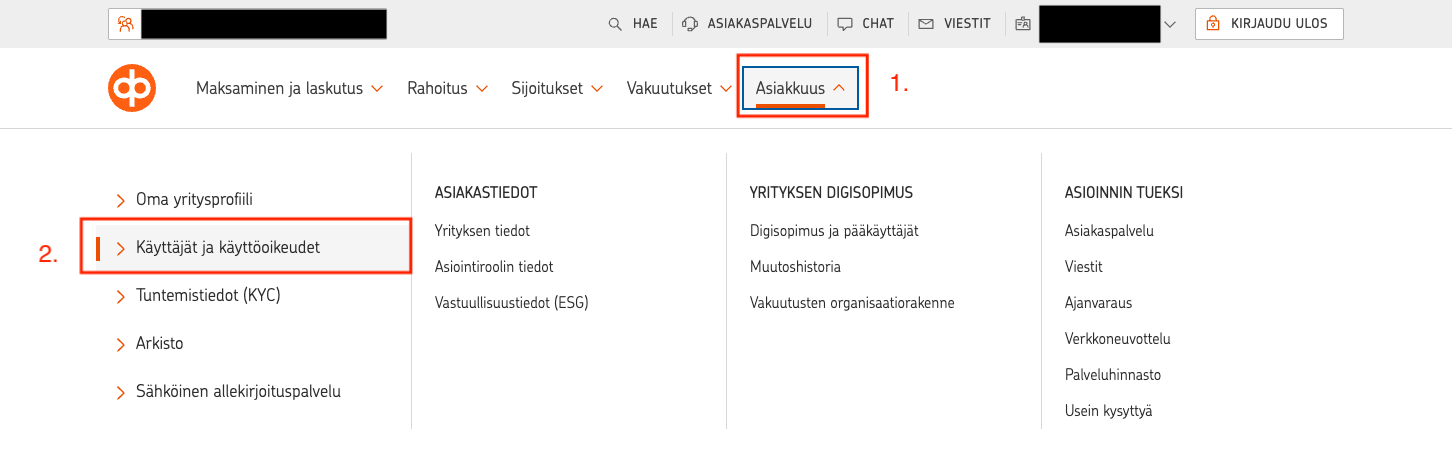1452x465 pixels.
Task: Go to Digisopimus ja pääkäyttäjät
Action: [x=834, y=231]
